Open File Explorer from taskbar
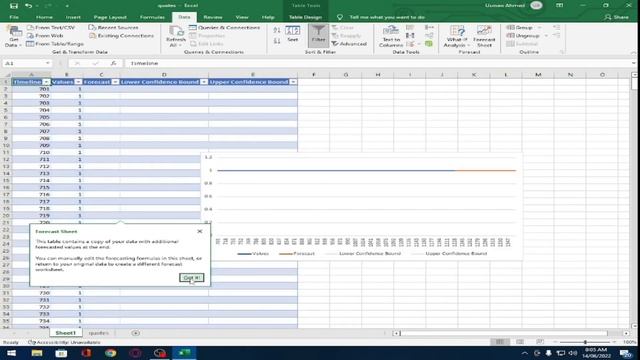This screenshot has height=360, width=640. [37, 353]
